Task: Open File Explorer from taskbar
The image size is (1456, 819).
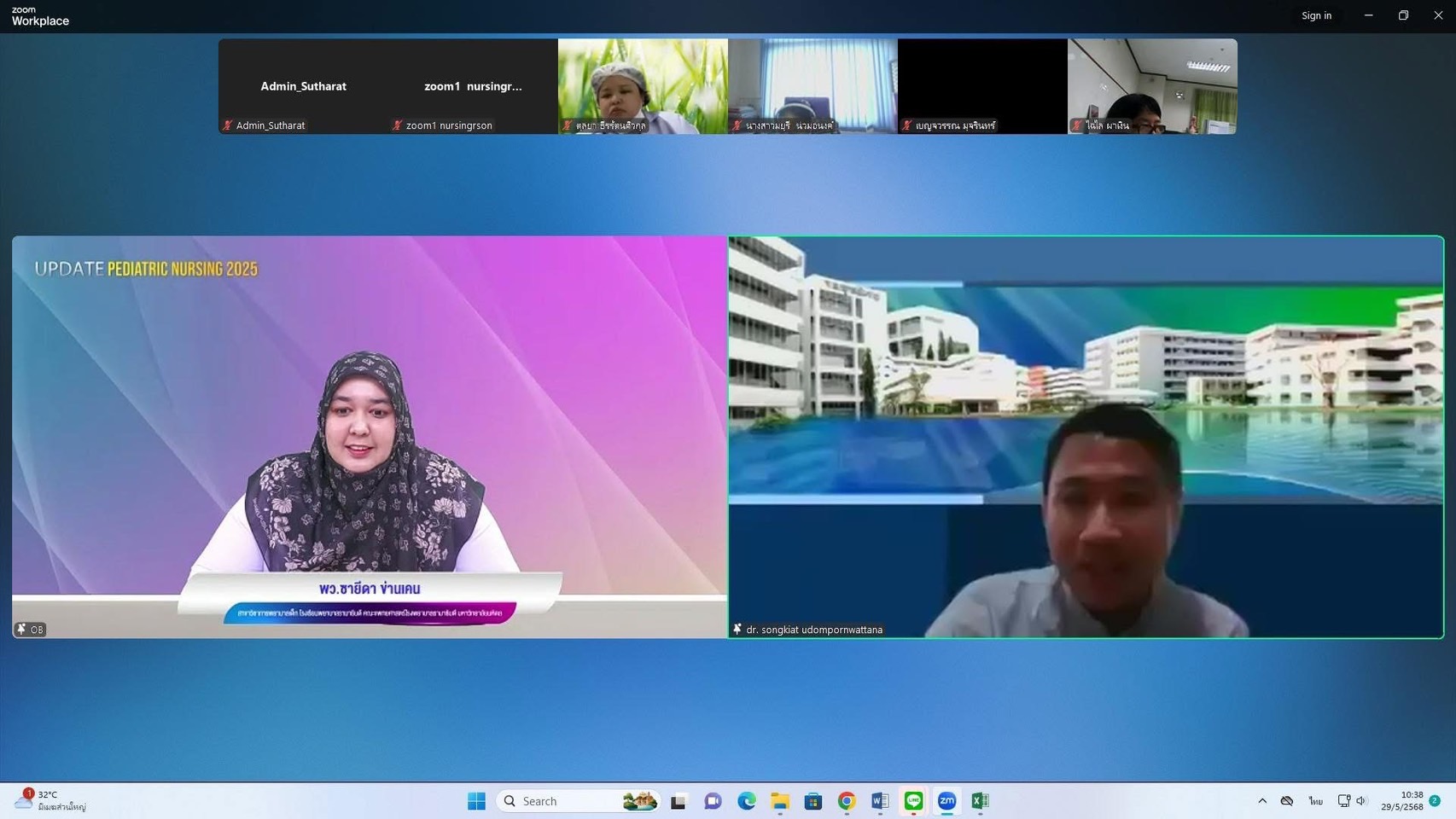Action: 780,801
